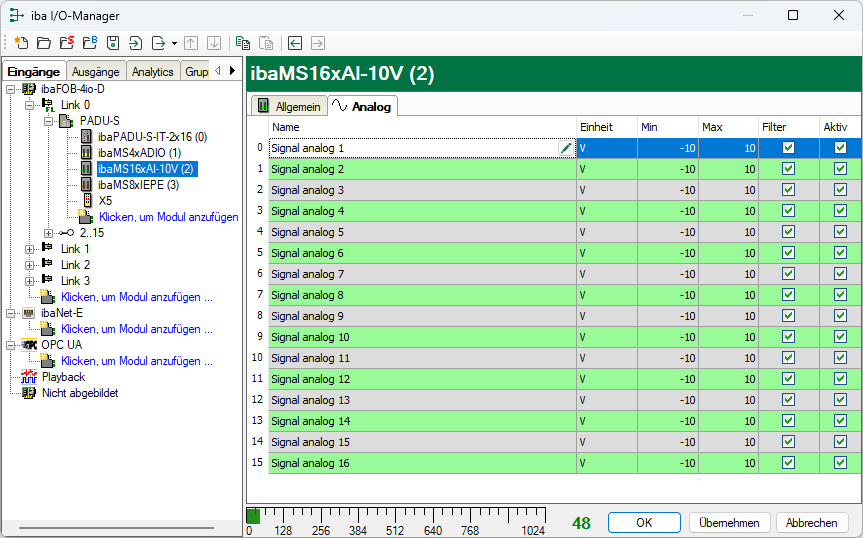Click the import toolbar icon
The image size is (863, 538).
(x=135, y=43)
